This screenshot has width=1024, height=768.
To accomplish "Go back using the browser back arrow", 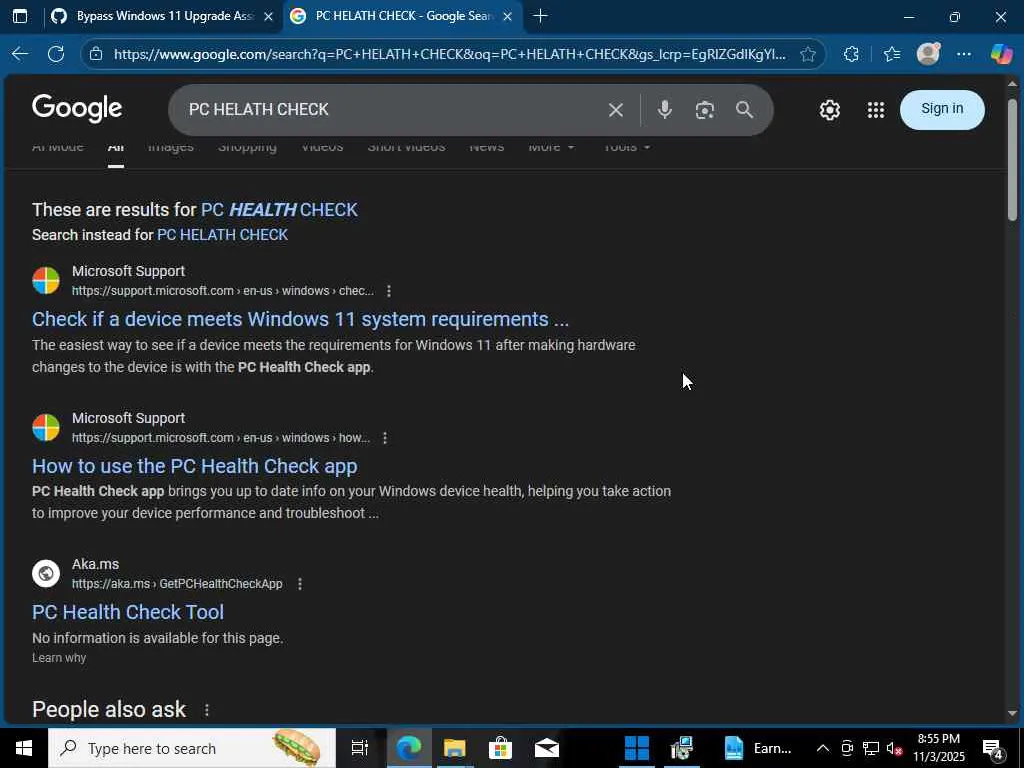I will pyautogui.click(x=20, y=54).
